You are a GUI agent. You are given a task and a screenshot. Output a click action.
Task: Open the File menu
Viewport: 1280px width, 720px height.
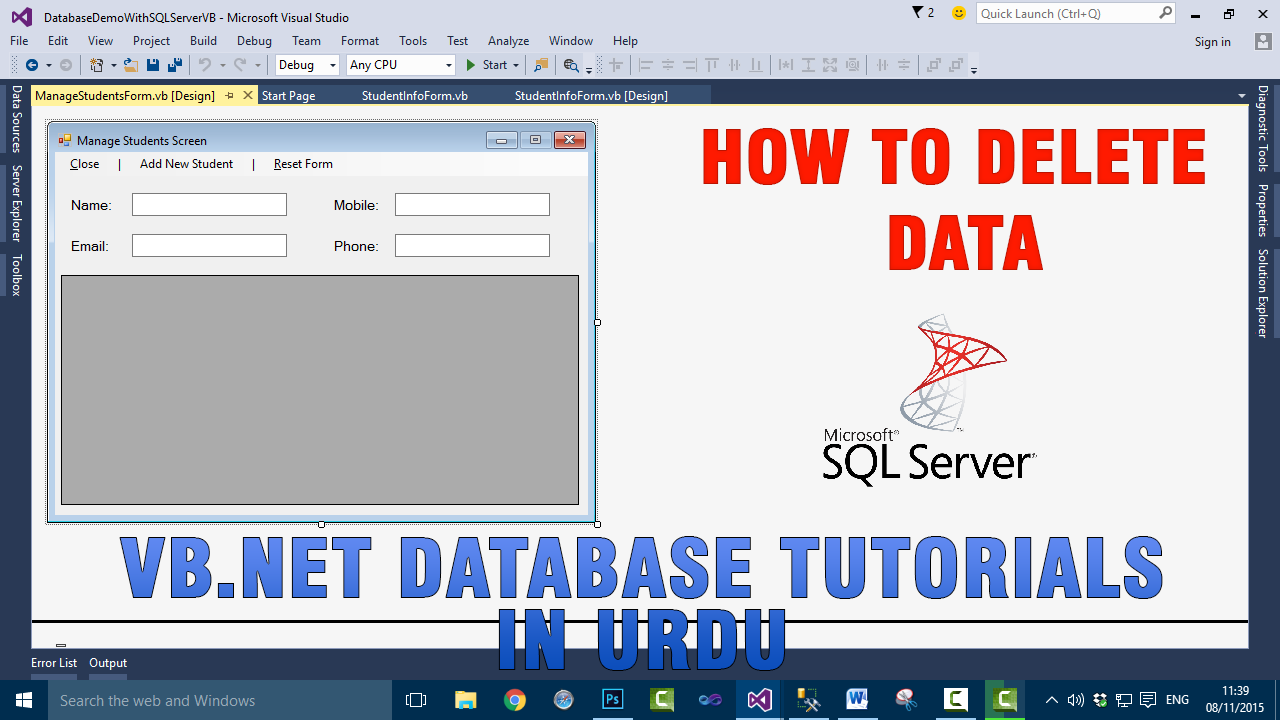[19, 41]
